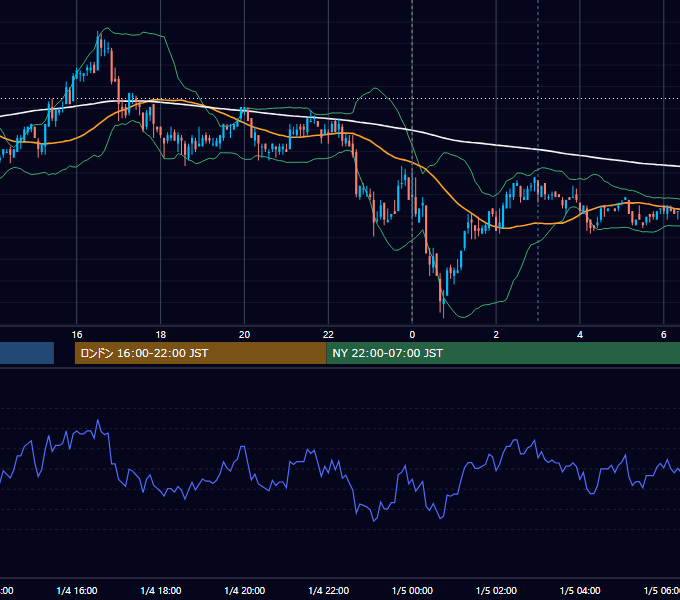Click the ロンドン 16:00-22:00 JST session bar
The width and height of the screenshot is (680, 600).
[x=200, y=353]
